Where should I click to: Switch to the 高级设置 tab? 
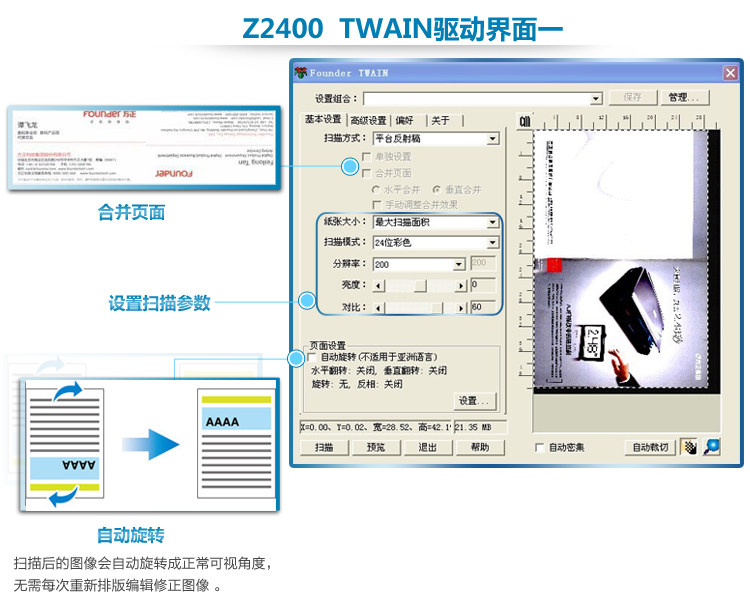click(x=368, y=121)
